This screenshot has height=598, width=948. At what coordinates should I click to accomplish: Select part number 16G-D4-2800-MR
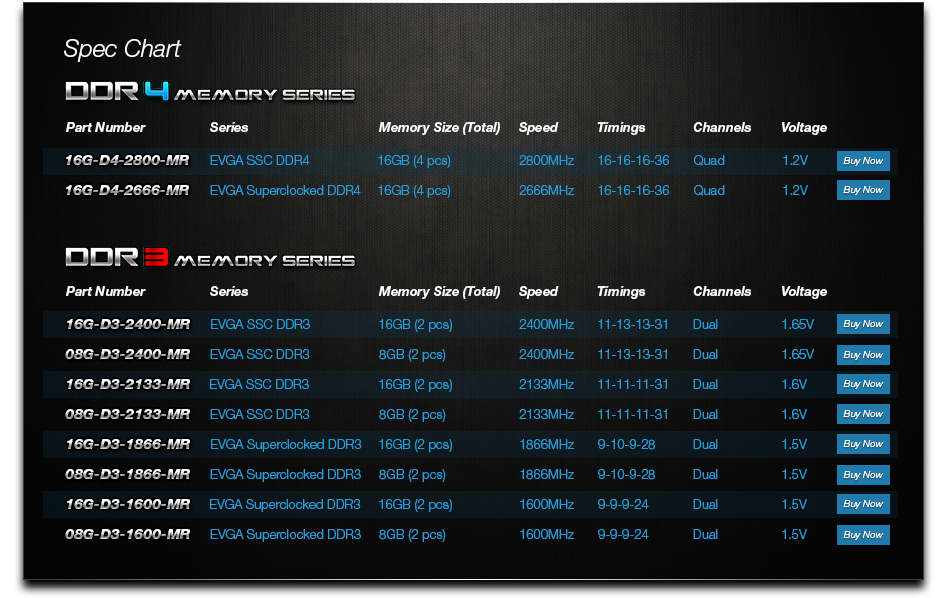pyautogui.click(x=127, y=160)
